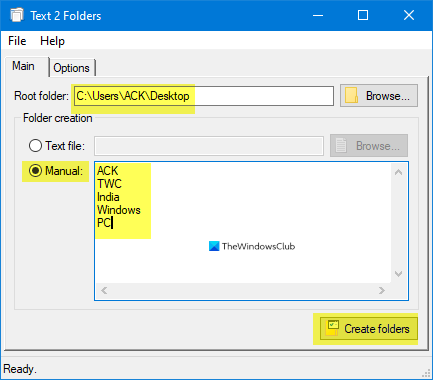Viewport: 433px width, 380px height.
Task: Click the 'India' line in manual list
Action: tap(108, 197)
